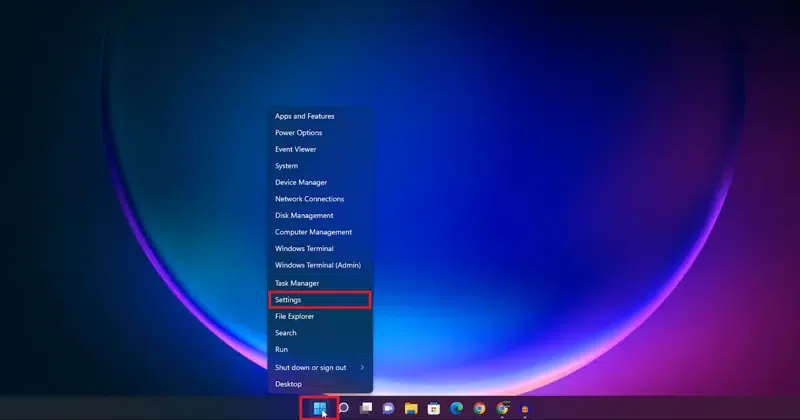800x420 pixels.
Task: Click the Windows Start button
Action: click(320, 408)
